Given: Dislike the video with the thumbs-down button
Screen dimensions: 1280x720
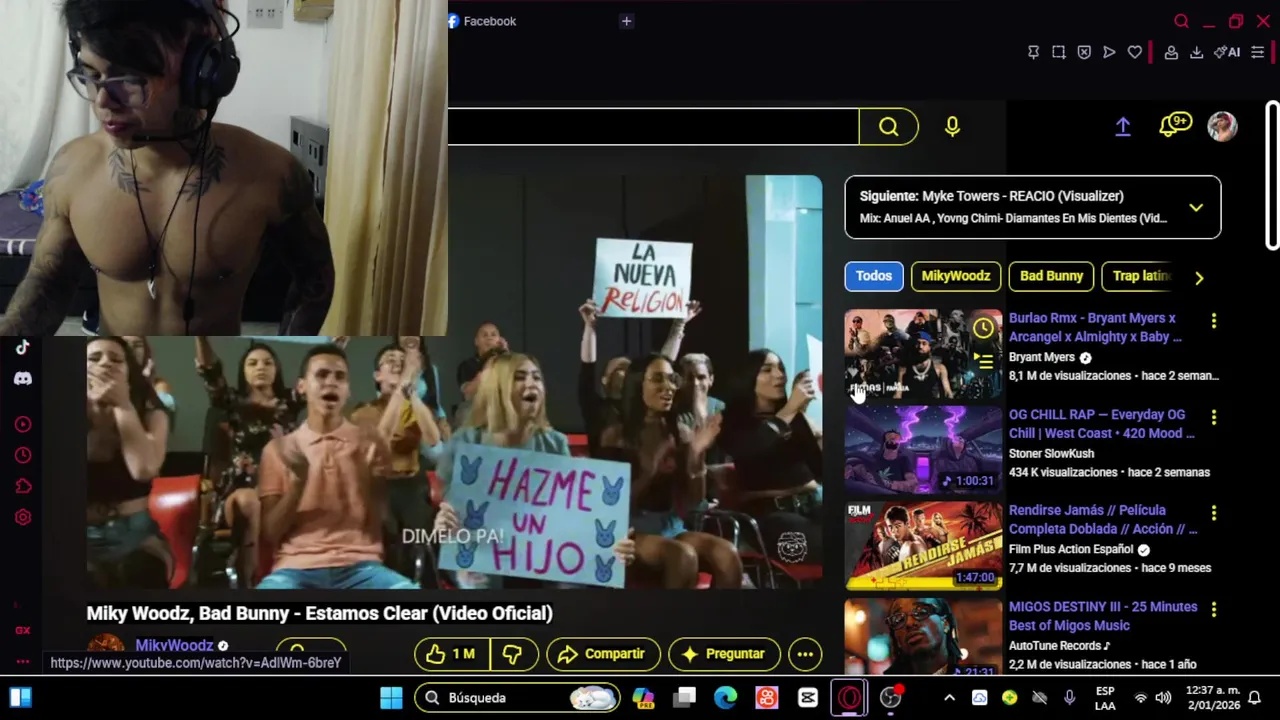Looking at the screenshot, I should [x=514, y=654].
